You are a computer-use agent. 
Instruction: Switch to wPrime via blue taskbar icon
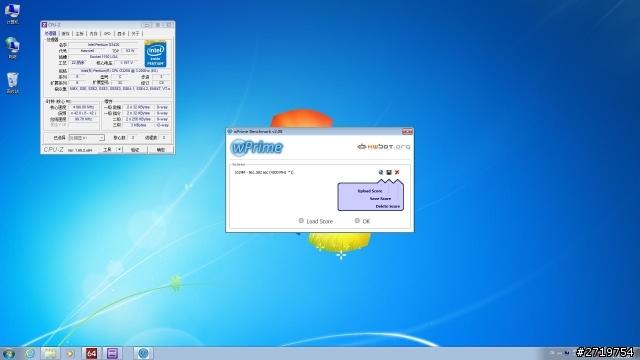click(x=143, y=353)
